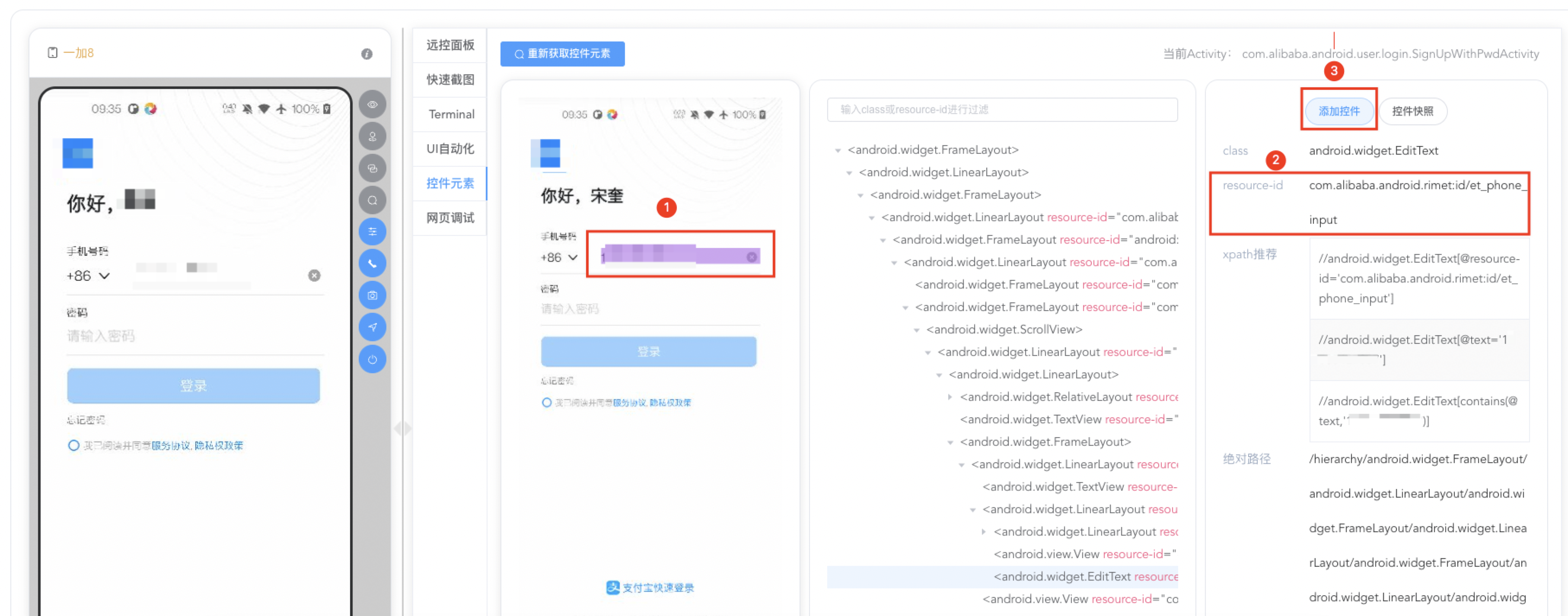
Task: Click the blue app logo in the remote phone
Action: (x=78, y=153)
